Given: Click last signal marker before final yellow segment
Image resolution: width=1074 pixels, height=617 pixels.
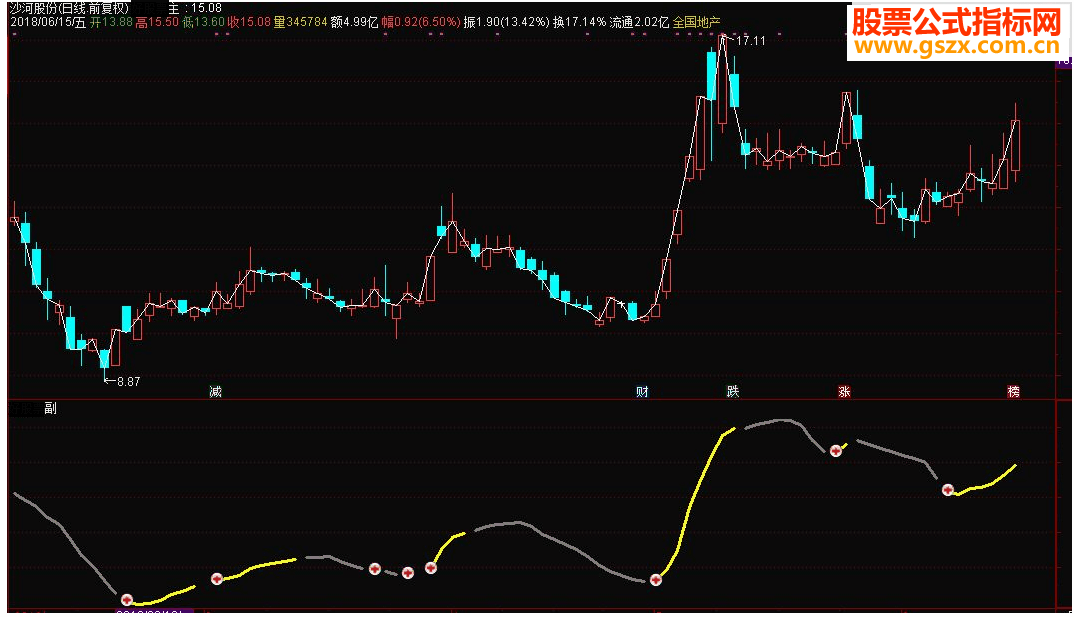Looking at the screenshot, I should coord(948,490).
